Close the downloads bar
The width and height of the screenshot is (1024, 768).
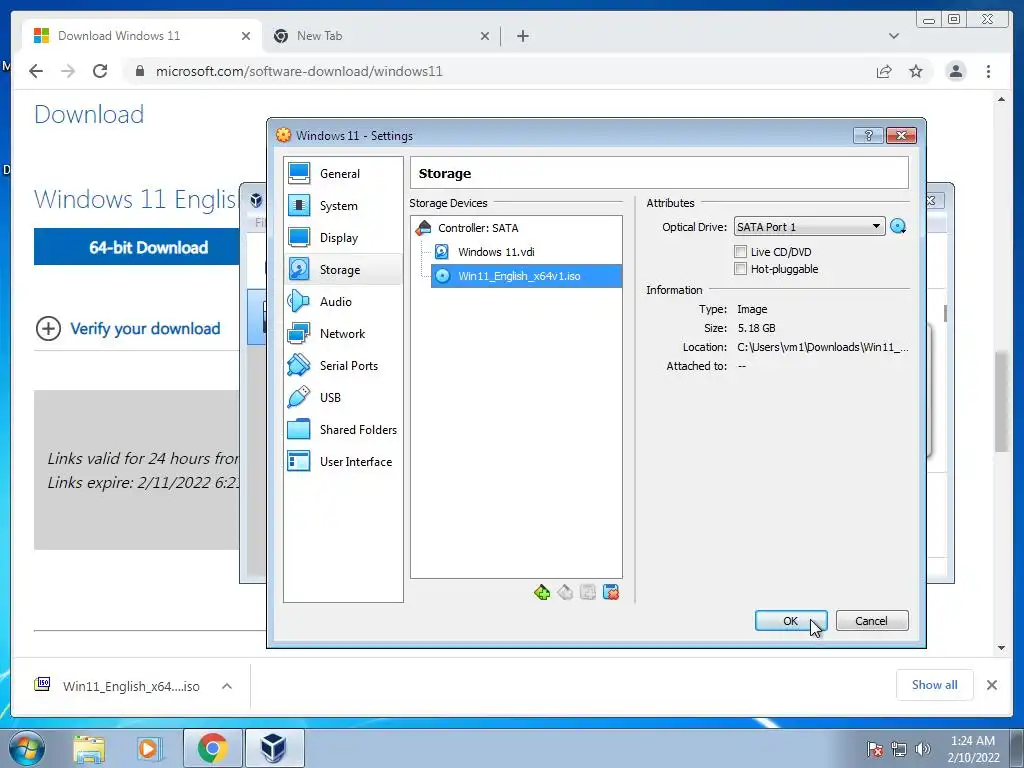[992, 685]
